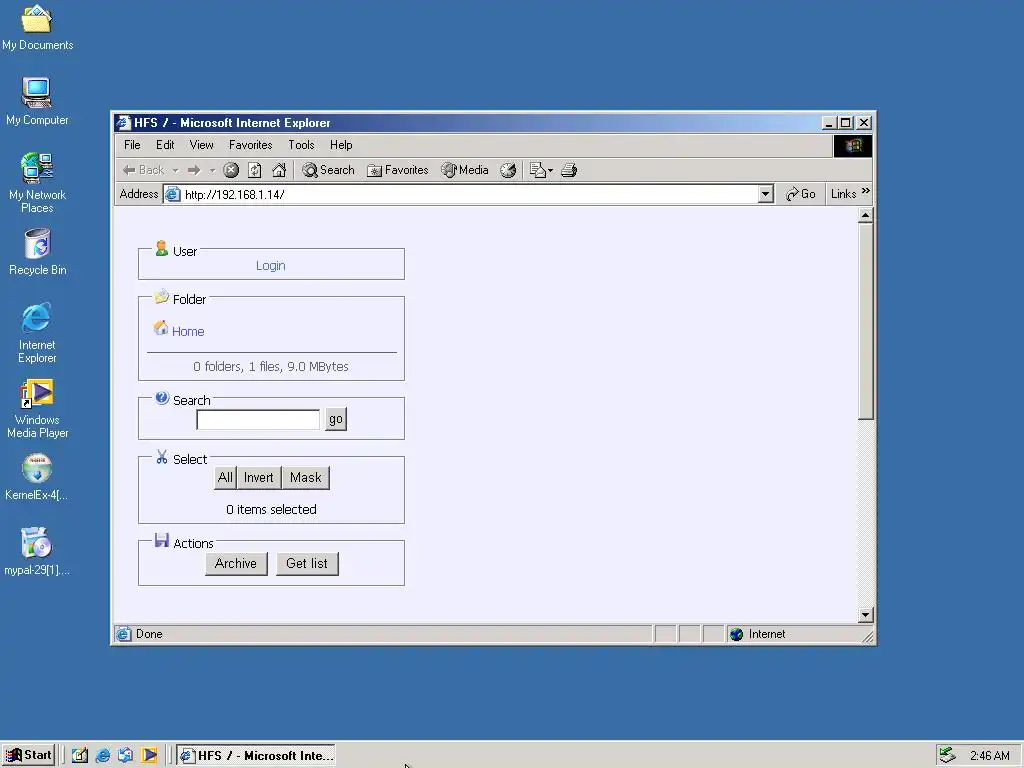Open the View menu
The width and height of the screenshot is (1024, 768).
click(201, 145)
